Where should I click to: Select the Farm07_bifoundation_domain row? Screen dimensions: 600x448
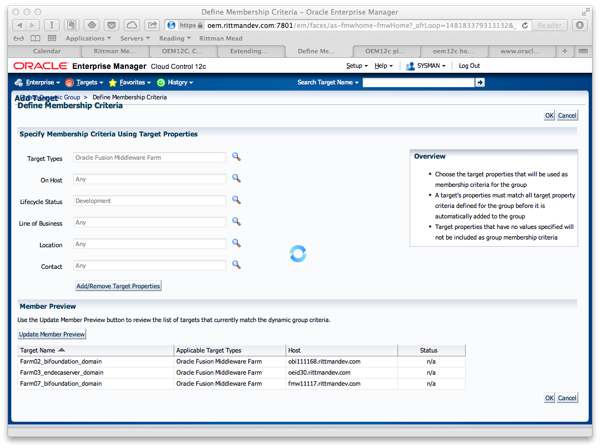pos(241,384)
